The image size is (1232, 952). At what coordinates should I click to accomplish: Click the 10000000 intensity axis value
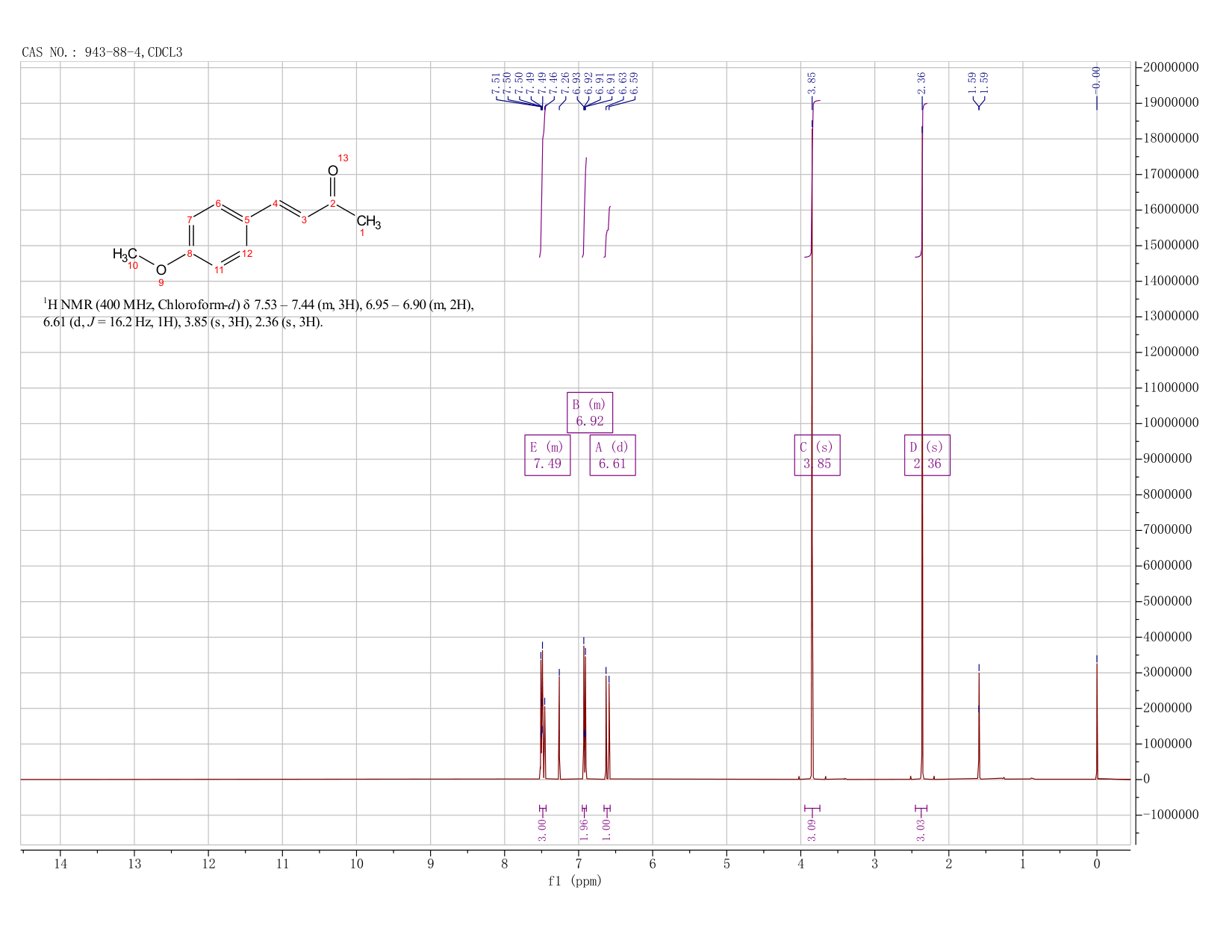point(1171,423)
